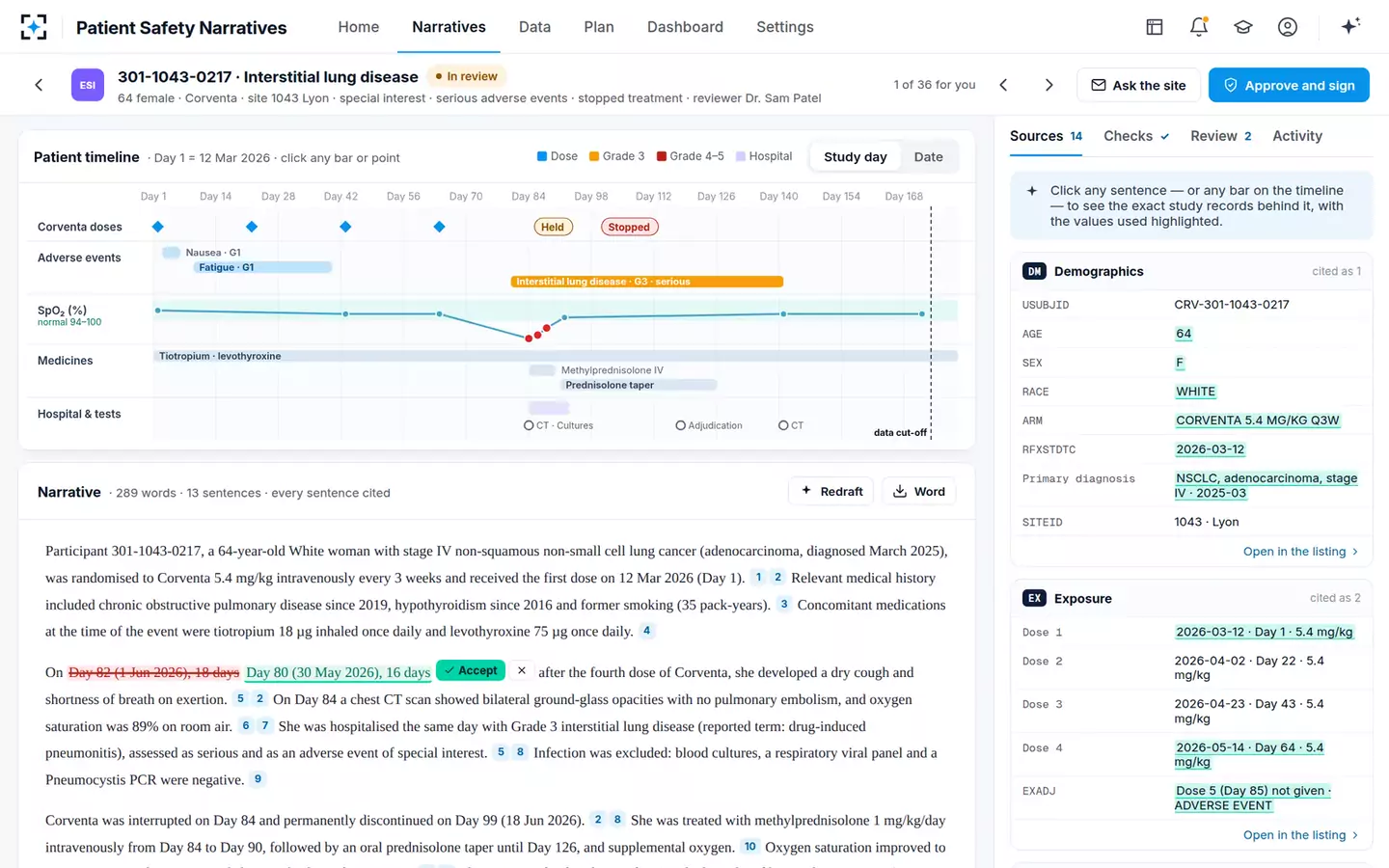Viewport: 1389px width, 868px height.
Task: Switch the timeline axis to Date
Action: pyautogui.click(x=928, y=157)
